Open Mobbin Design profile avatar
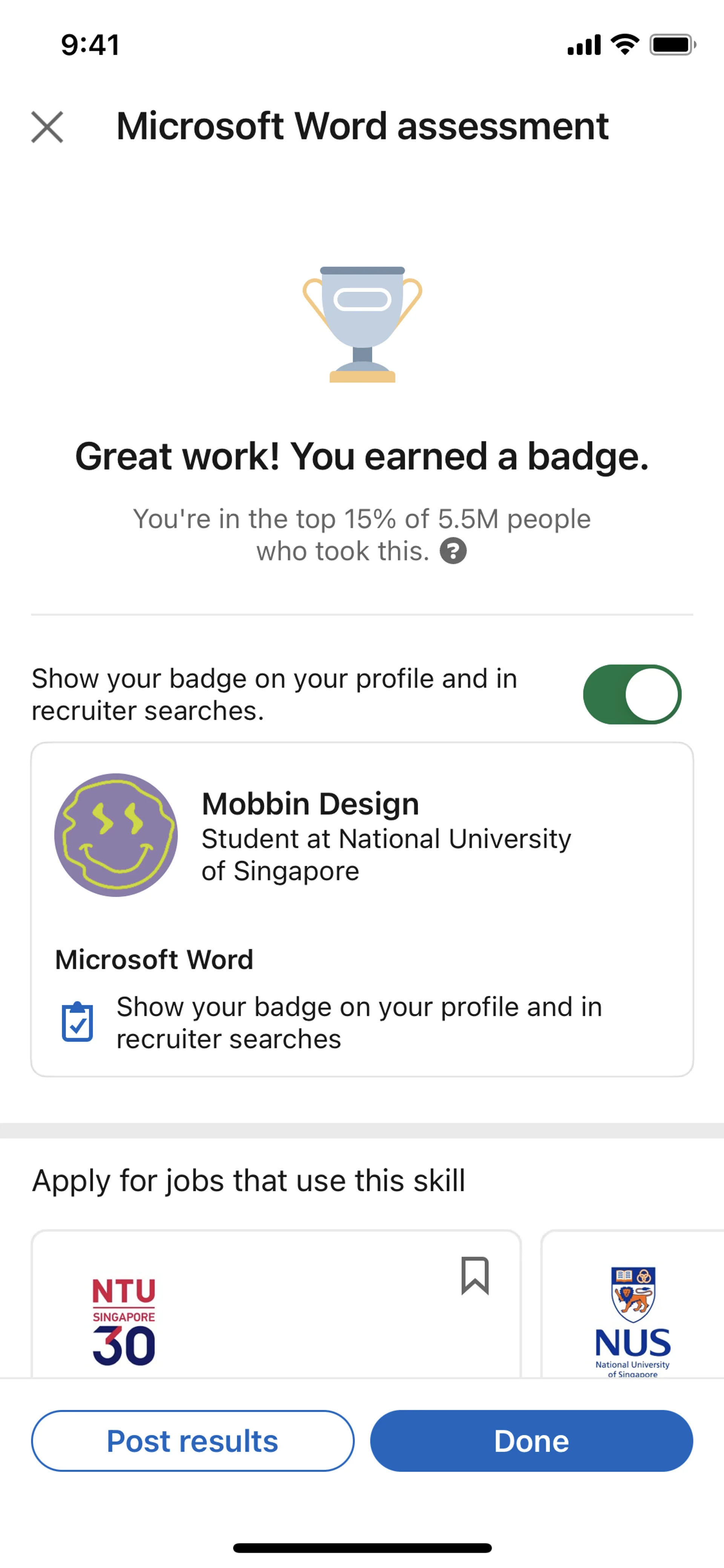The height and width of the screenshot is (1568, 724). click(116, 835)
